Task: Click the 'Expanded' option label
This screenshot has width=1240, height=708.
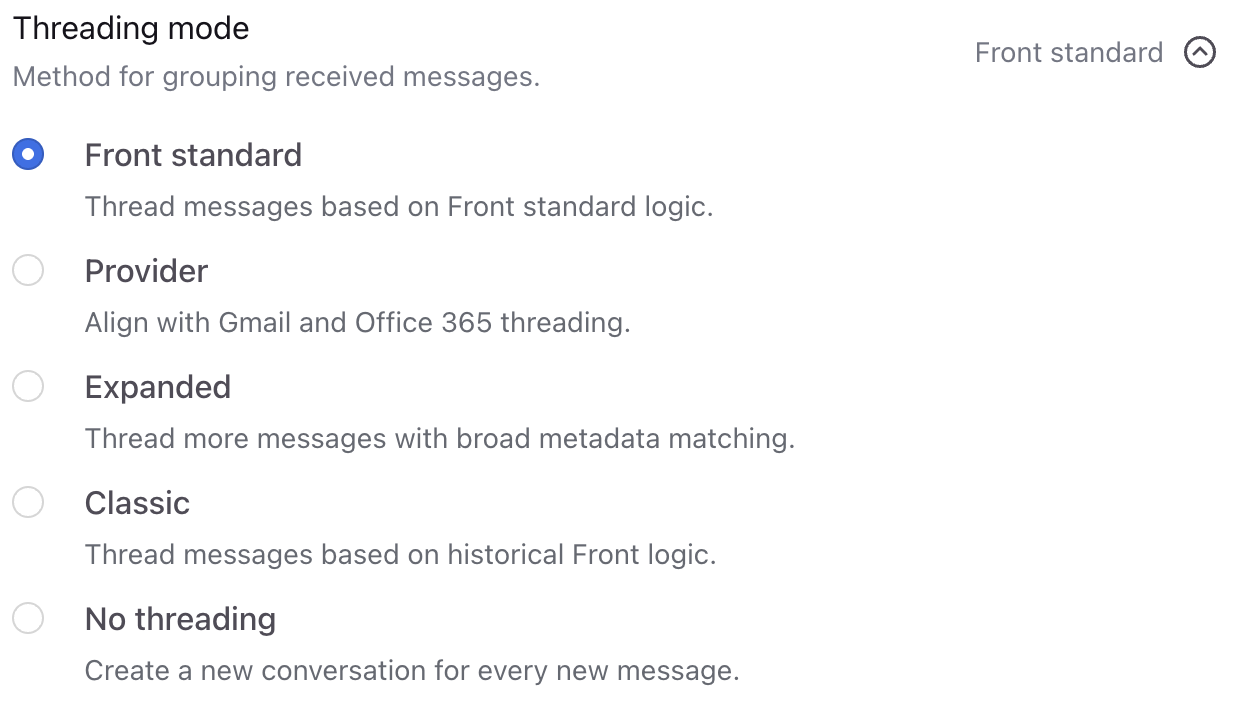Action: click(x=158, y=387)
